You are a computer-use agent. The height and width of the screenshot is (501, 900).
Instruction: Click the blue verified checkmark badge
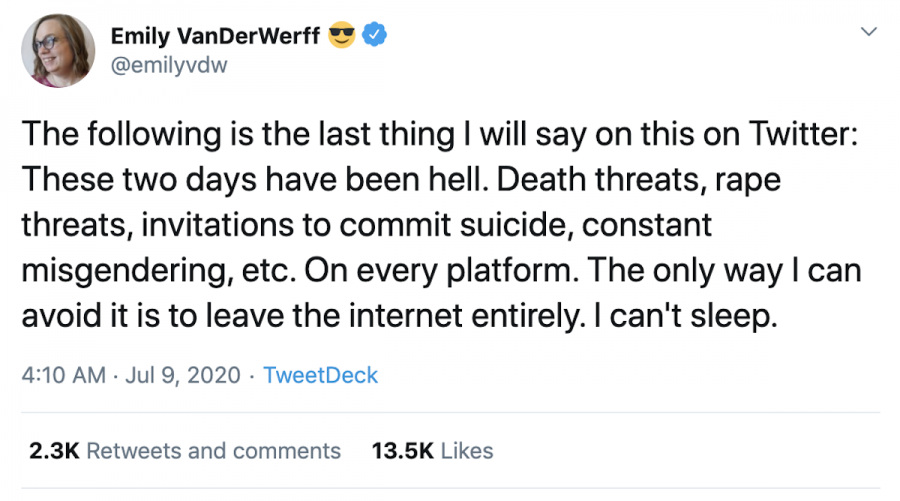pyautogui.click(x=374, y=37)
